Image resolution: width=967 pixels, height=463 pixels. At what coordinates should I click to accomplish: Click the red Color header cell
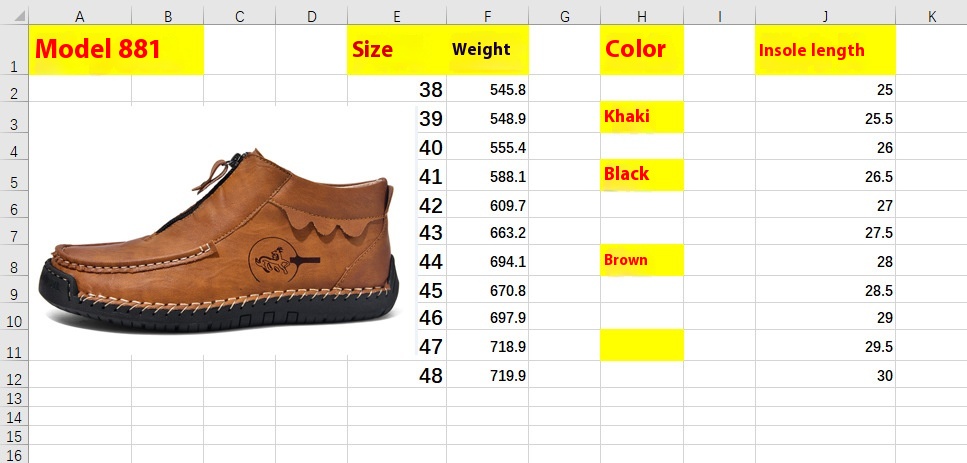(x=641, y=49)
